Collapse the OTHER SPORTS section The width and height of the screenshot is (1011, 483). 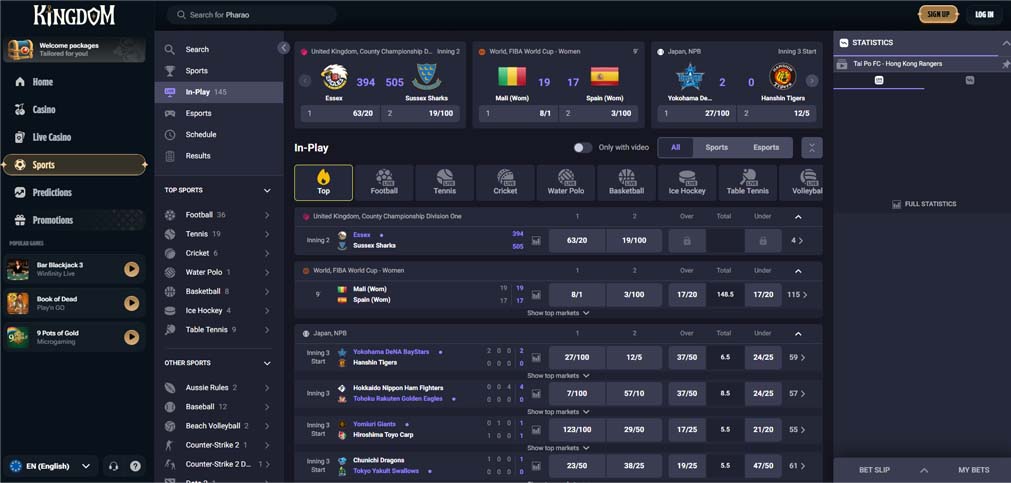click(x=267, y=364)
